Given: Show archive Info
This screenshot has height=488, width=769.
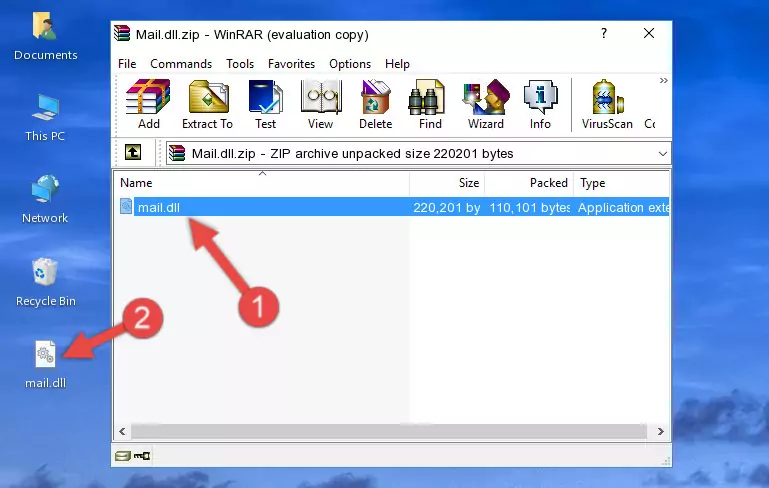Looking at the screenshot, I should [540, 104].
